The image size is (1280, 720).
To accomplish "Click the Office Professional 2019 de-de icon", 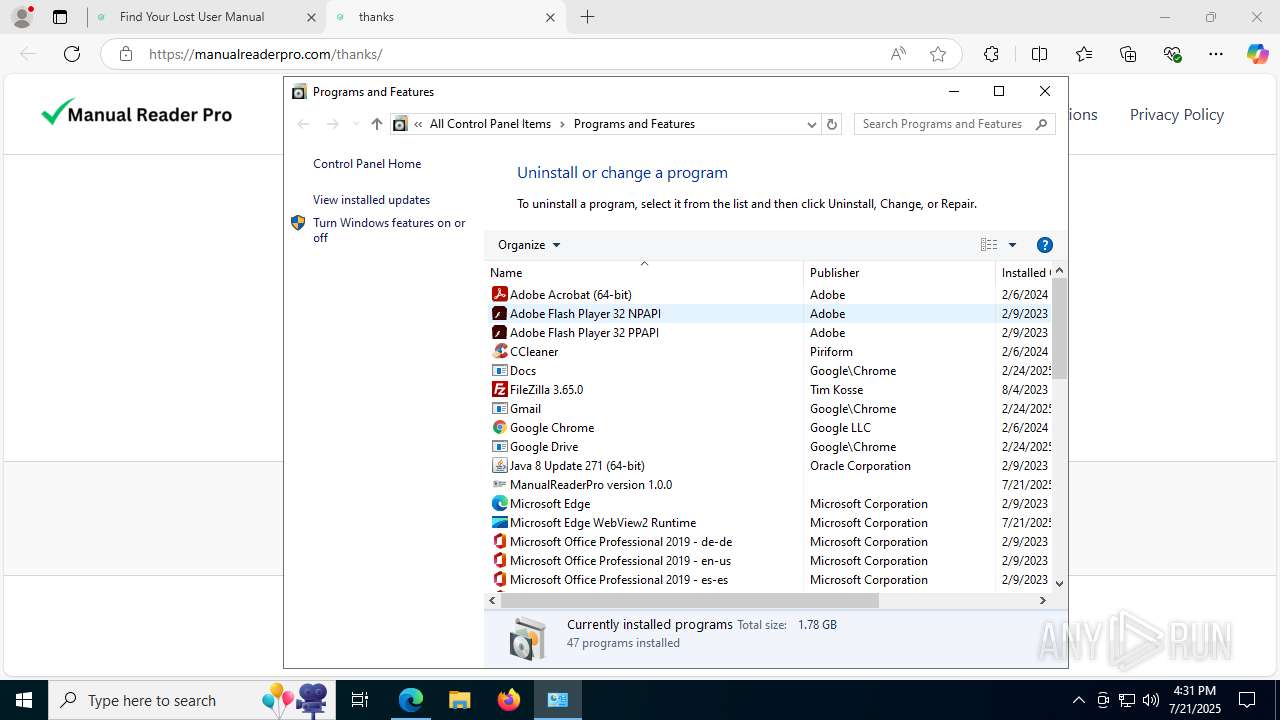I will click(500, 541).
